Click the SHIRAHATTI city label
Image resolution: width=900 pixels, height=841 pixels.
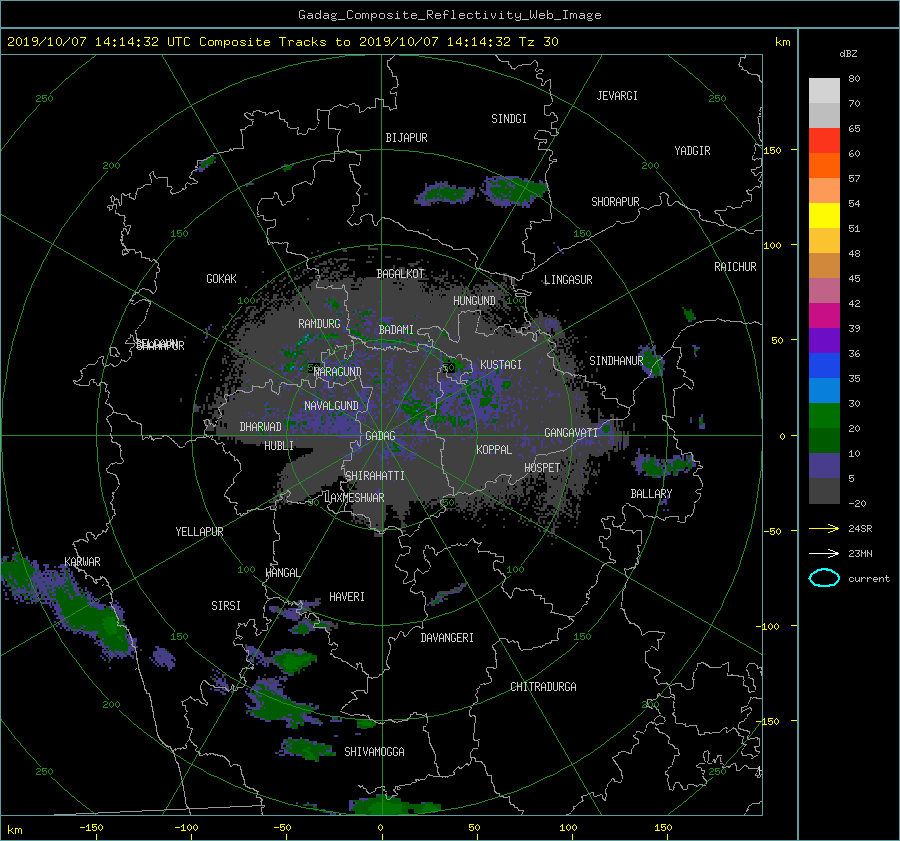point(375,476)
